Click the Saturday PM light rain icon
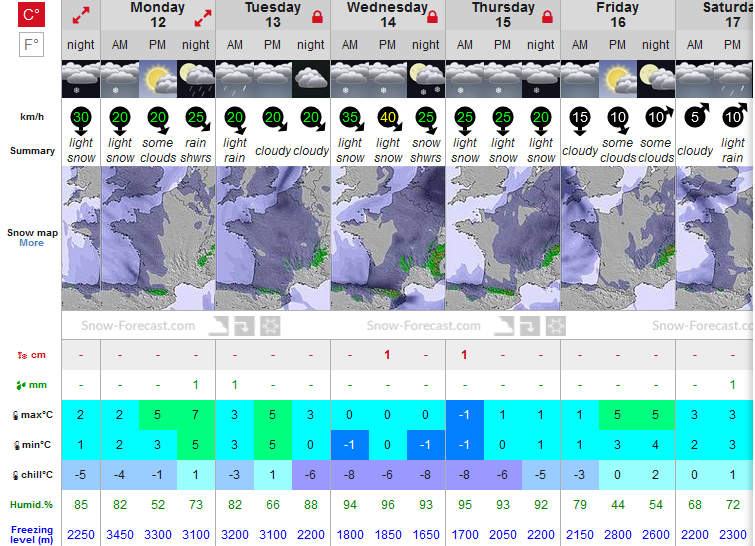 [733, 79]
